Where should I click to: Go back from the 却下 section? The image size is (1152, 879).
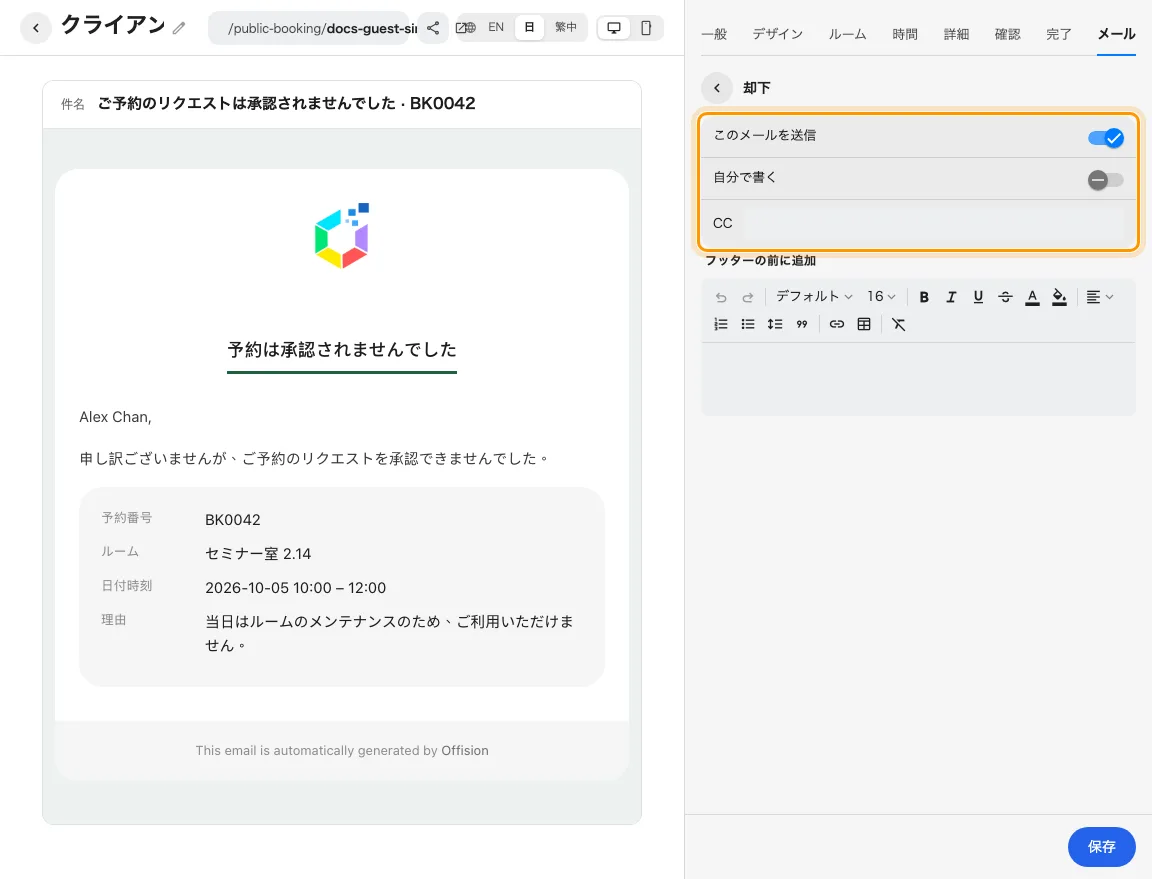coord(717,87)
